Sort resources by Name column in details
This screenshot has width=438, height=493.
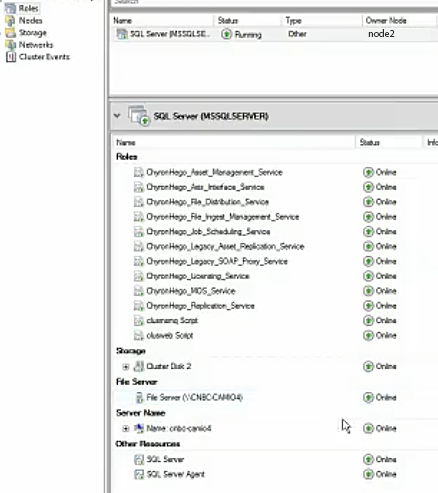(x=234, y=143)
